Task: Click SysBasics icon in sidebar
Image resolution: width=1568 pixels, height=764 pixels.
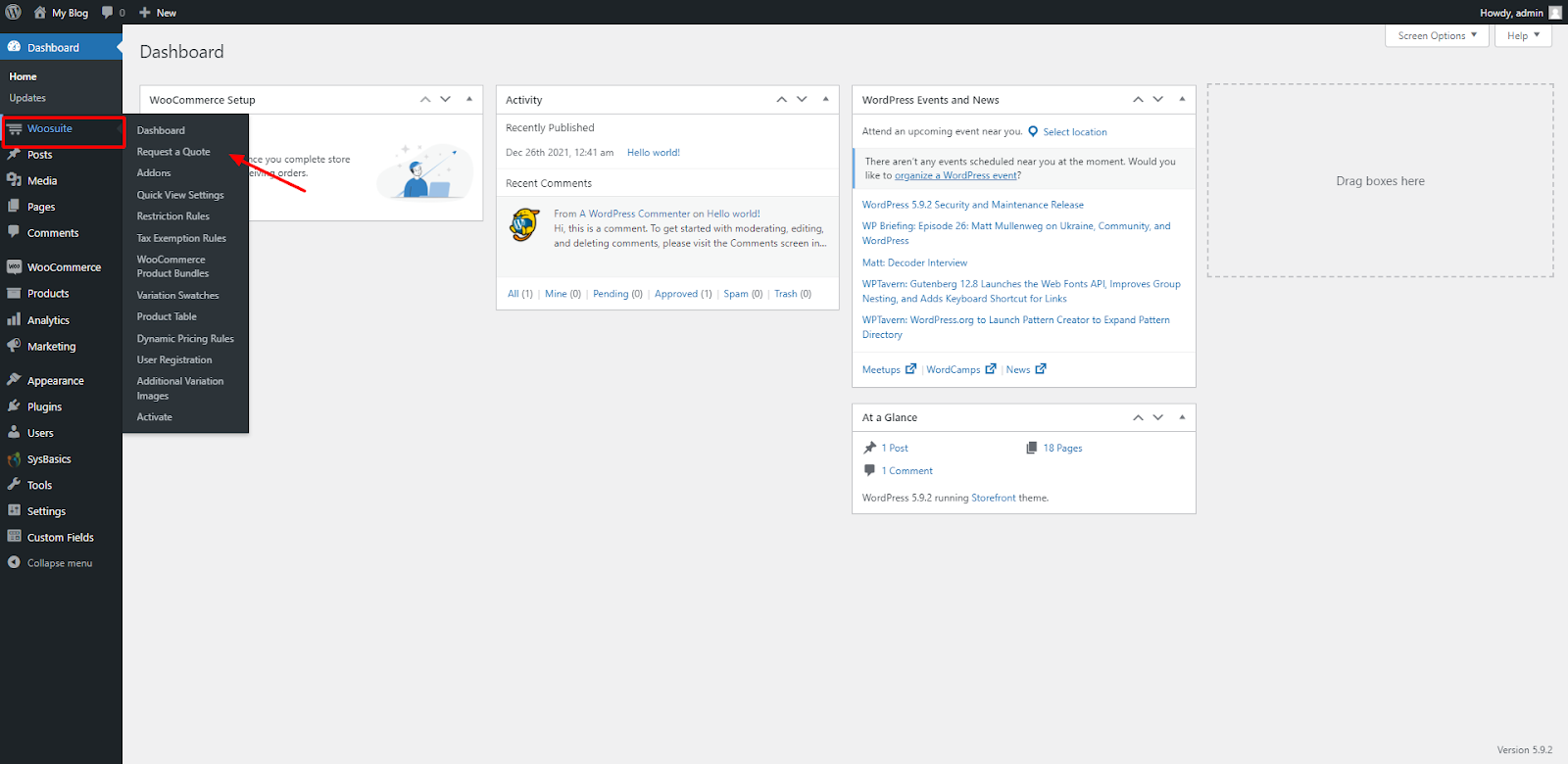Action: (x=14, y=458)
